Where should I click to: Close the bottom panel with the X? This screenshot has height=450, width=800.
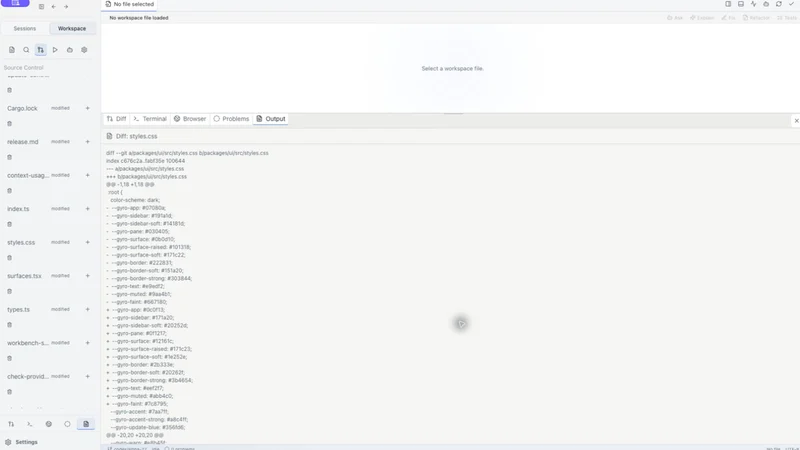[x=796, y=120]
